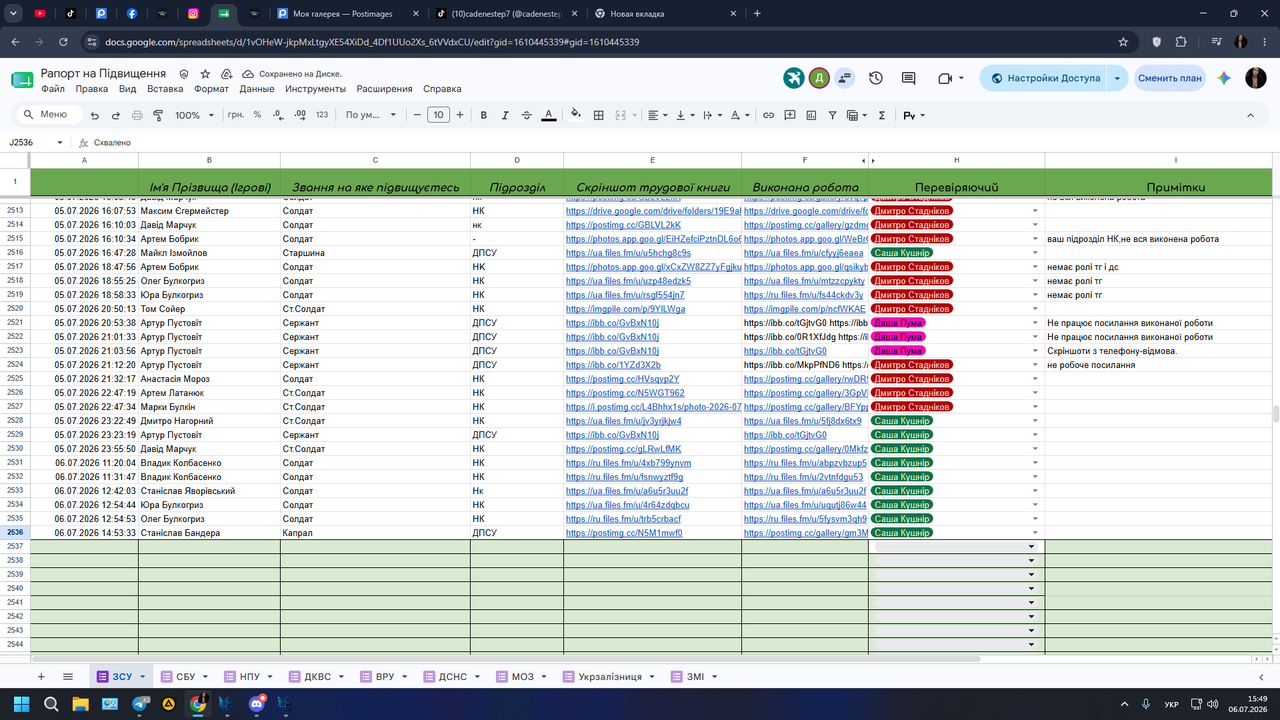Open the ЗСУ sheet tab arrow
The height and width of the screenshot is (720, 1280).
pos(142,677)
